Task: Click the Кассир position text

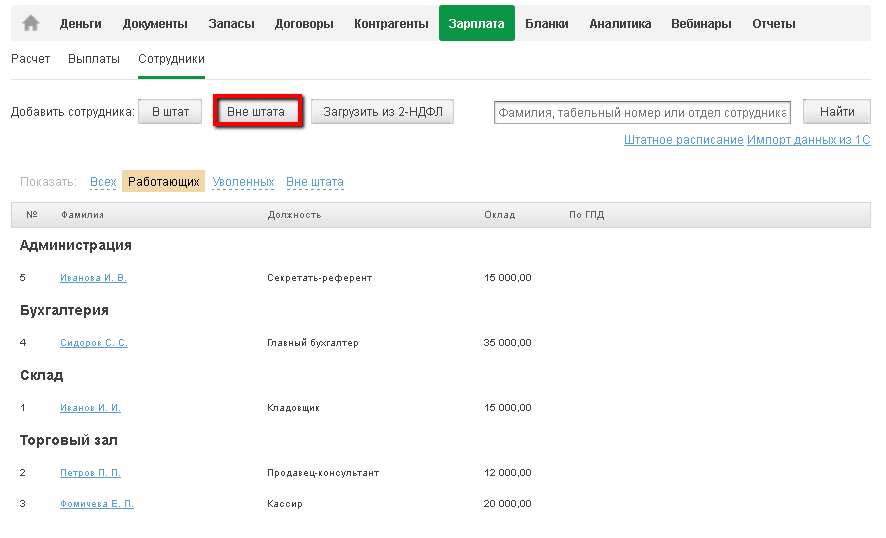Action: pyautogui.click(x=285, y=504)
